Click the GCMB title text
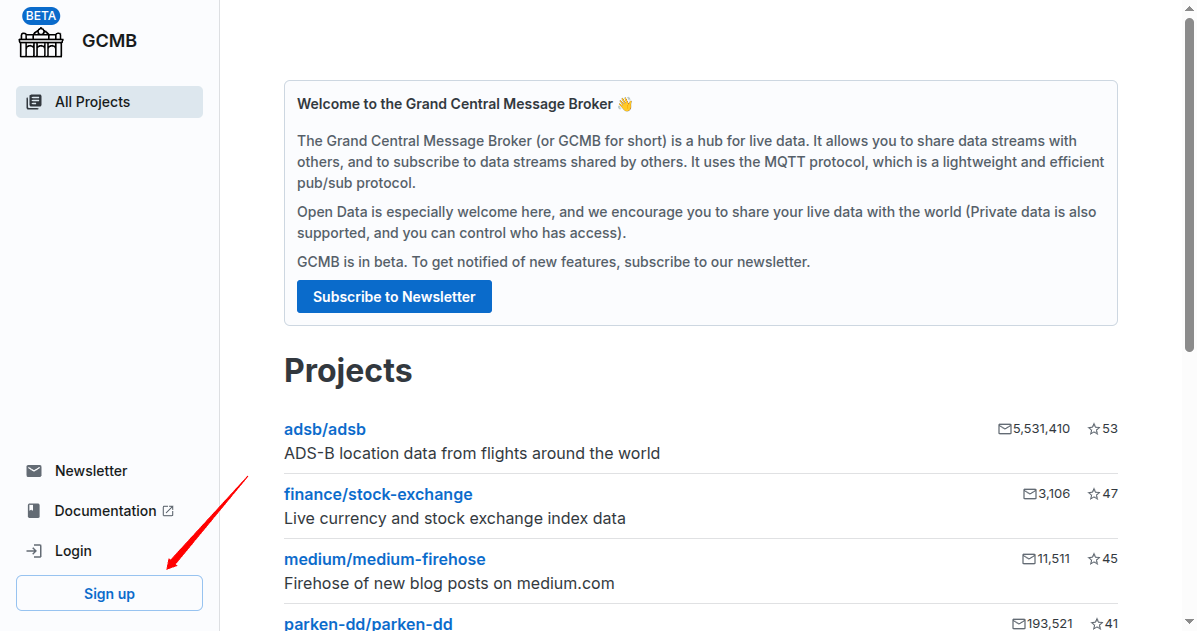 click(x=109, y=41)
